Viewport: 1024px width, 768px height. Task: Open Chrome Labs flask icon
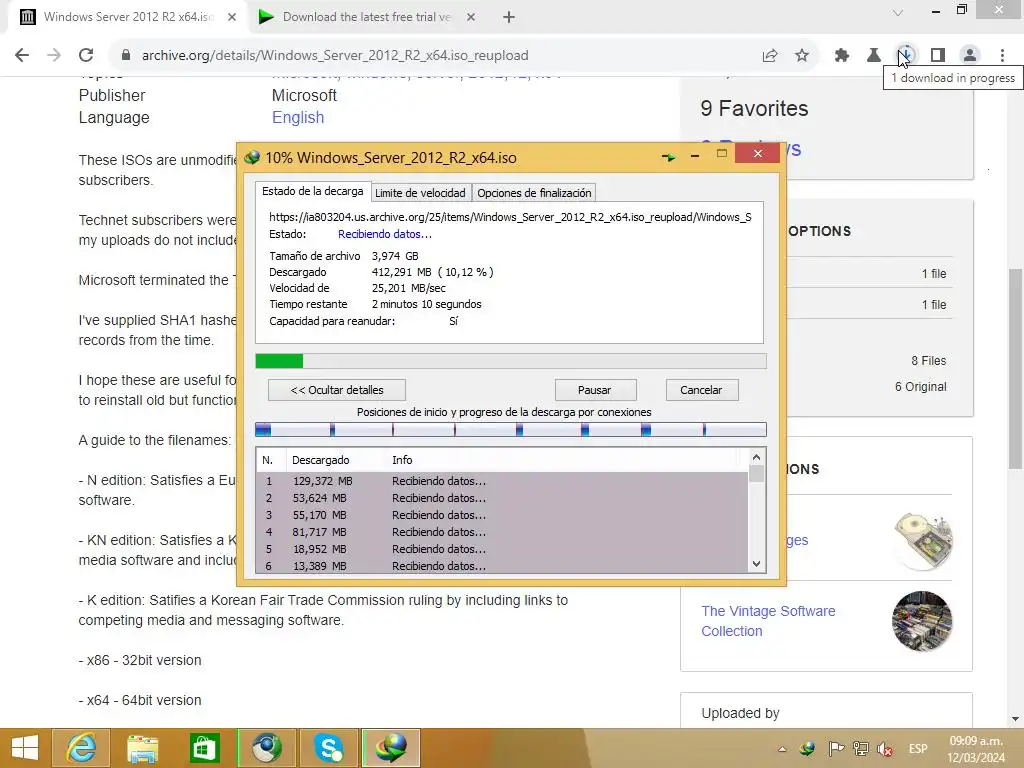[x=874, y=56]
